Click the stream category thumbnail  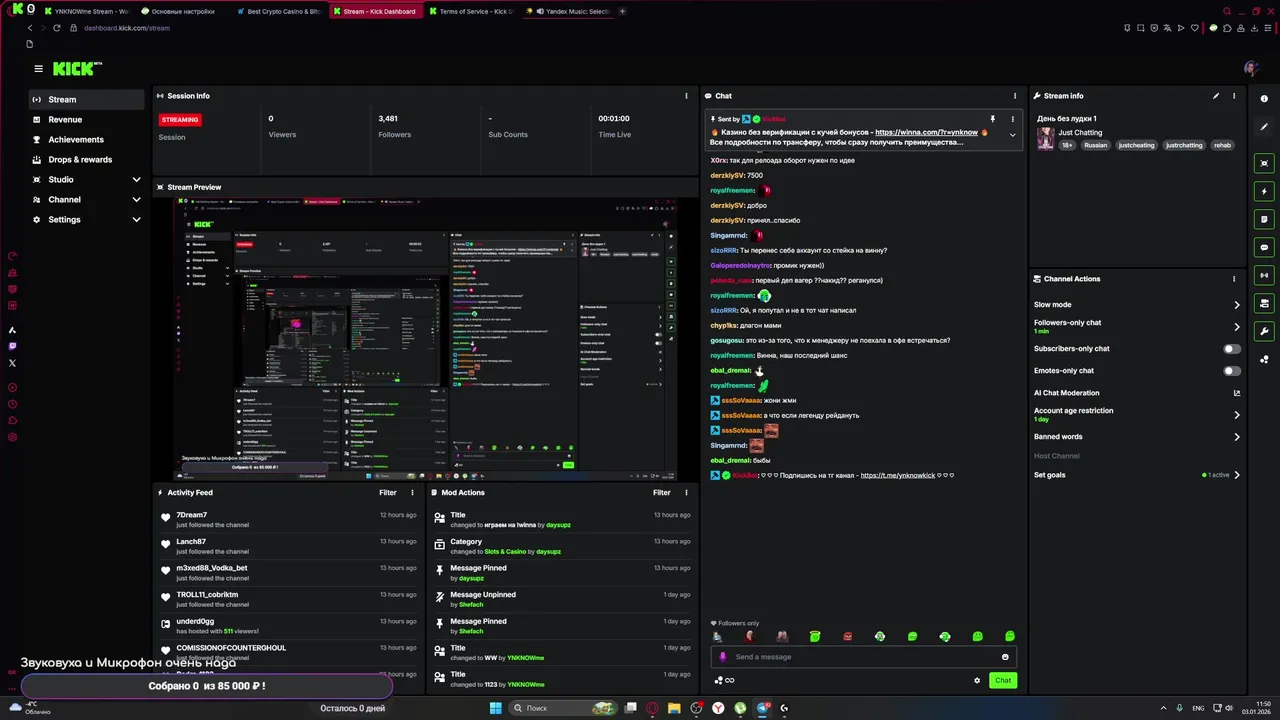pyautogui.click(x=1046, y=139)
